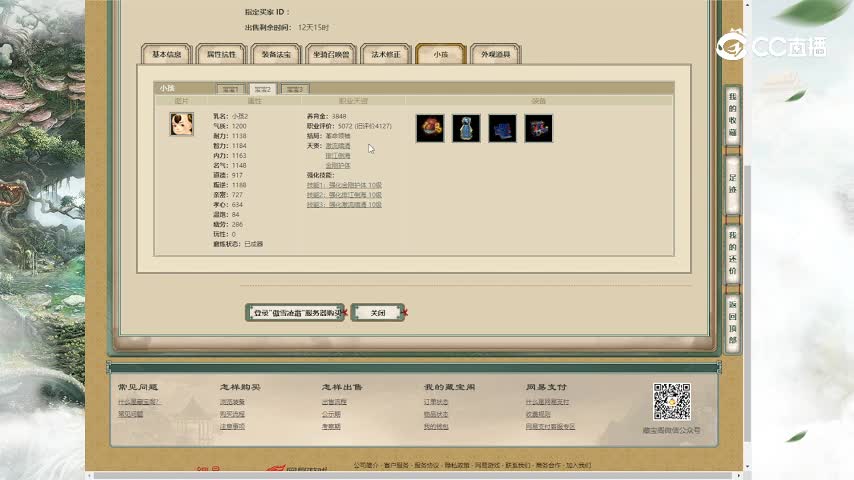The image size is (854, 480).
Task: Click 返回顶部 side button
Action: click(x=732, y=322)
